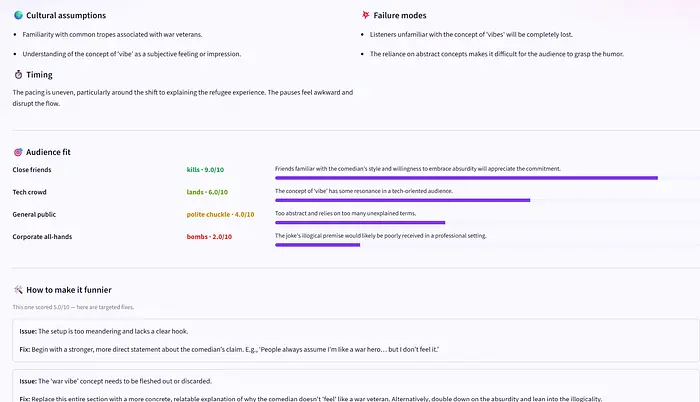Click the bullet about reliance on abstract concepts
700x402 pixels.
coord(497,54)
